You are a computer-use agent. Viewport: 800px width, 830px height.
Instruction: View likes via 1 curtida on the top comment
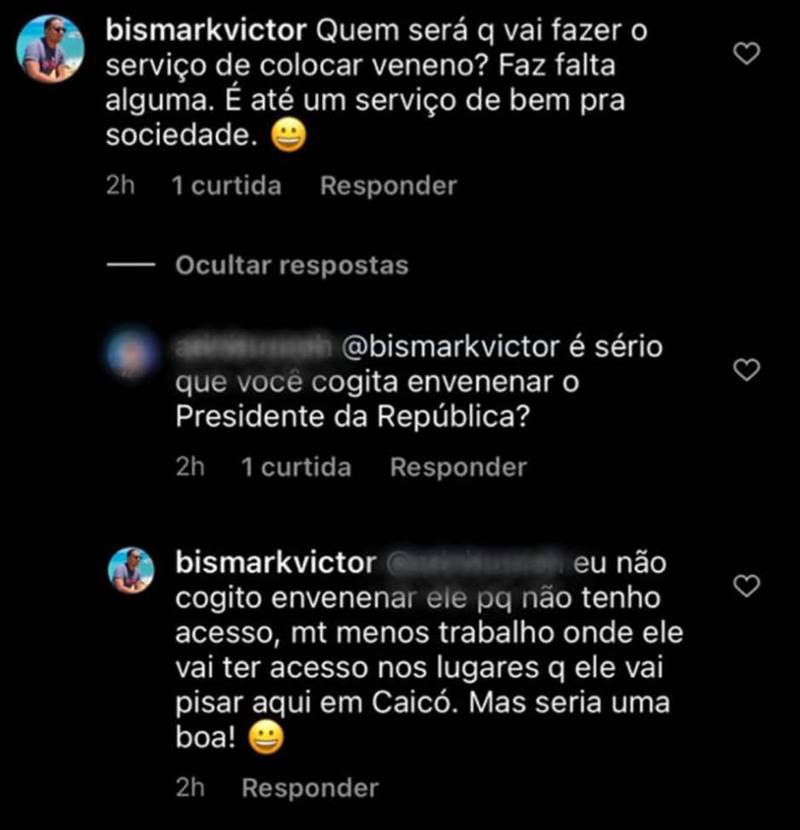pos(227,186)
